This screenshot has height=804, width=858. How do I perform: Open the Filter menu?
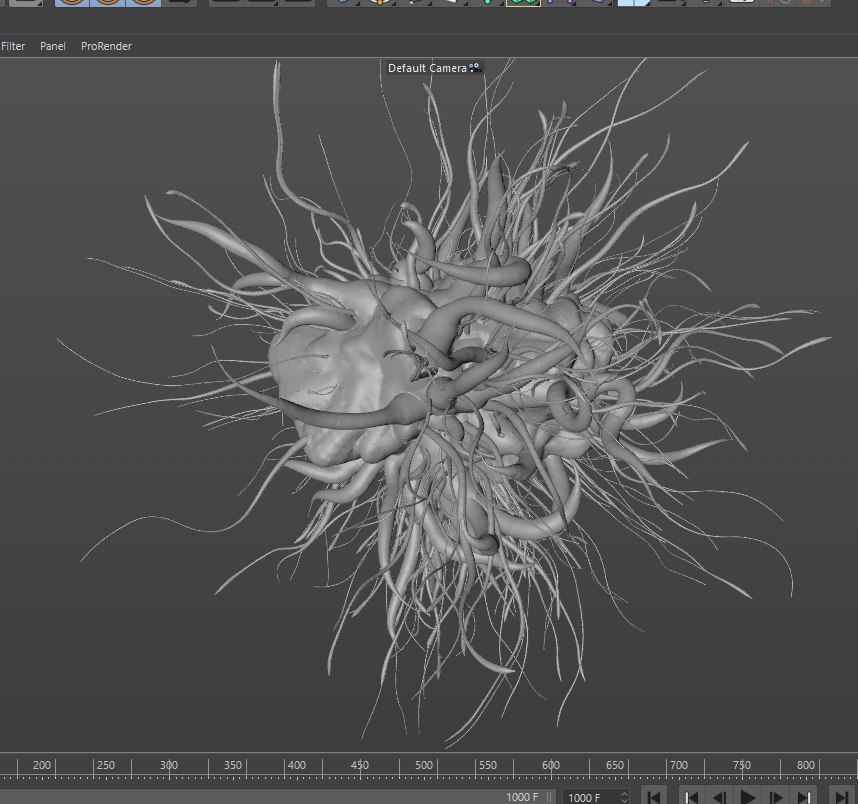(x=13, y=46)
